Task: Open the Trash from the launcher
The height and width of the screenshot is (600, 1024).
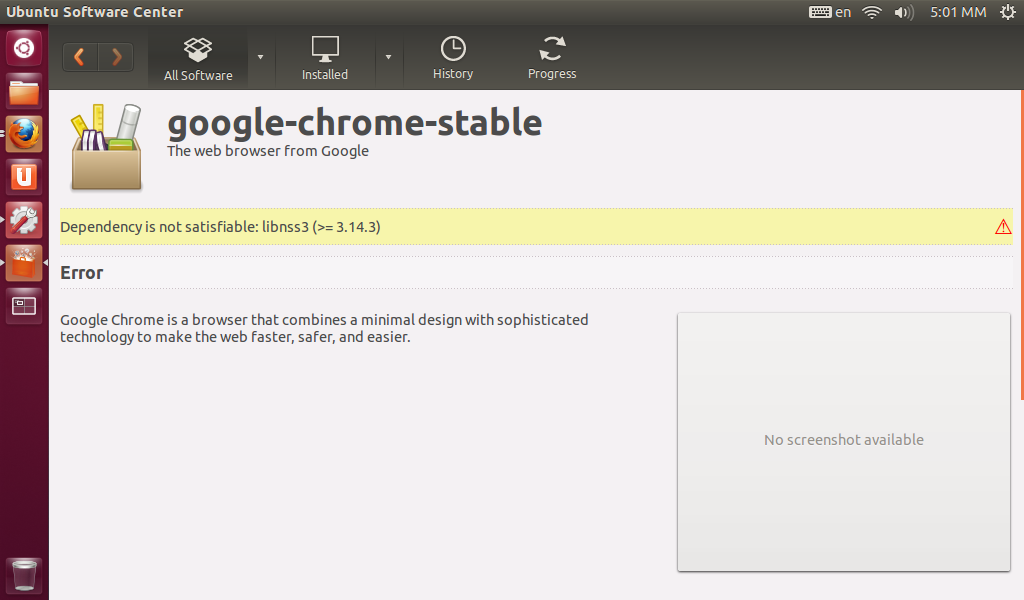Action: pos(24,575)
